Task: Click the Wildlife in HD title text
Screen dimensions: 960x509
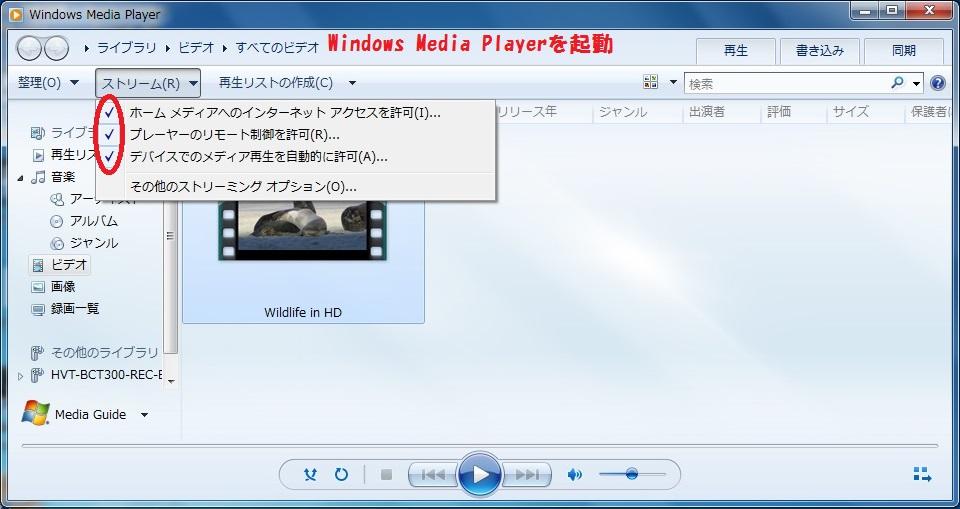Action: click(302, 312)
